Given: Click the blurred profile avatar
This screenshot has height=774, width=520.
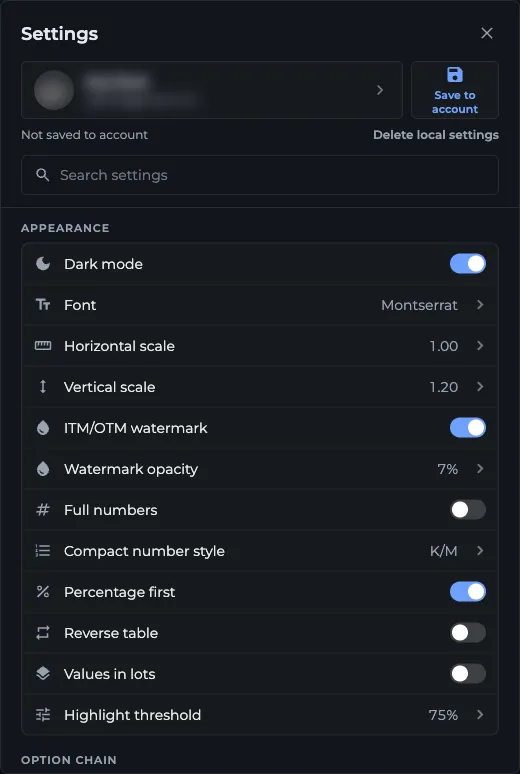Looking at the screenshot, I should click(54, 90).
